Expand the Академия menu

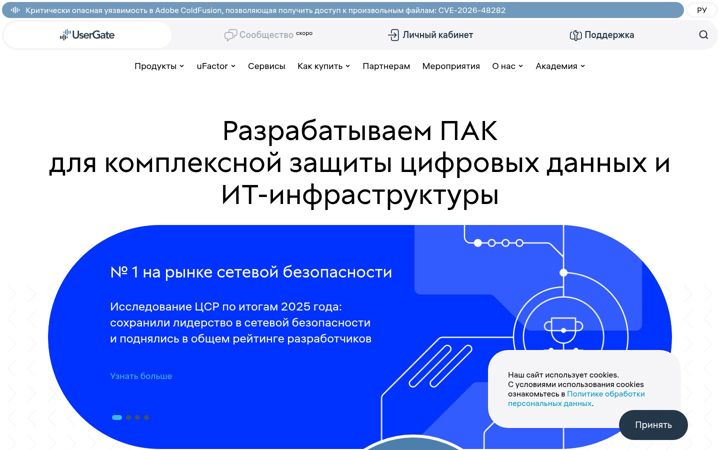[560, 66]
